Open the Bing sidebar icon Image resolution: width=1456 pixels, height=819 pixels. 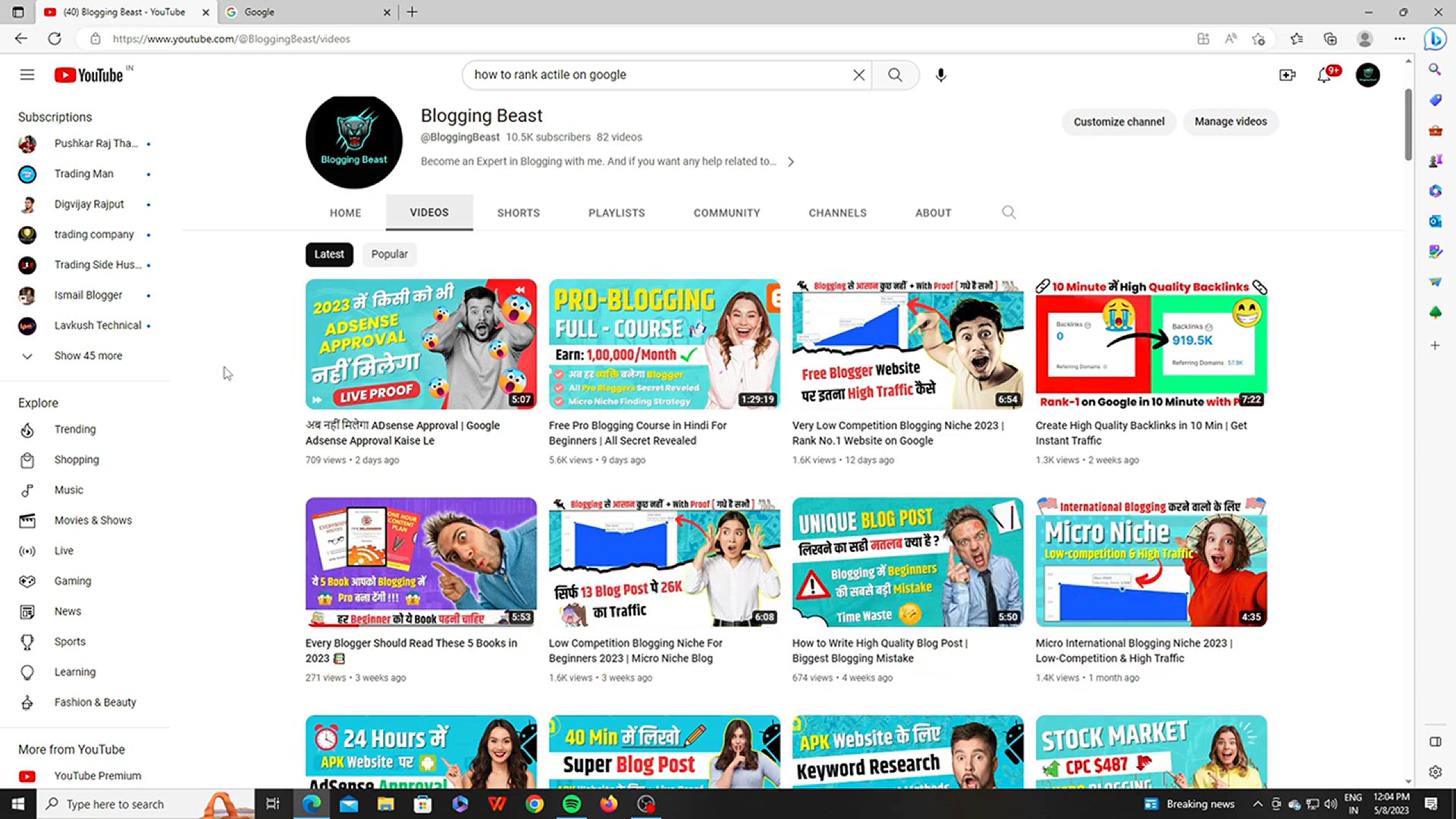pos(1435,39)
